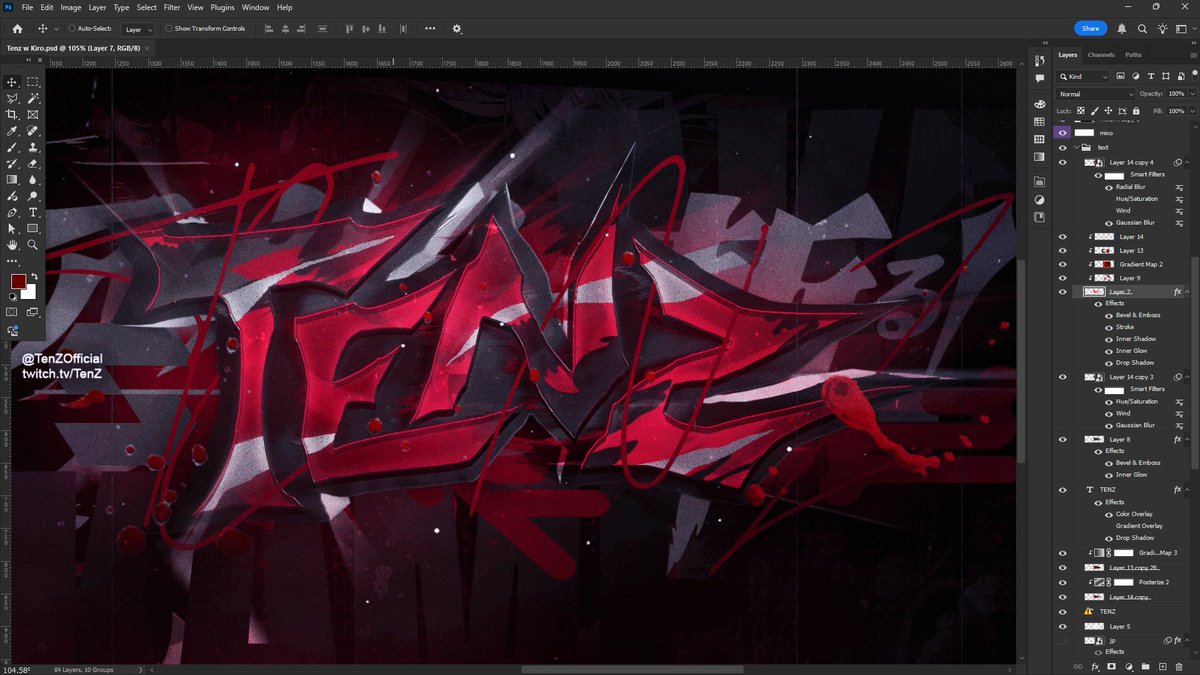Hide Layer 7 eye icon
Image resolution: width=1200 pixels, height=675 pixels.
(x=1063, y=291)
